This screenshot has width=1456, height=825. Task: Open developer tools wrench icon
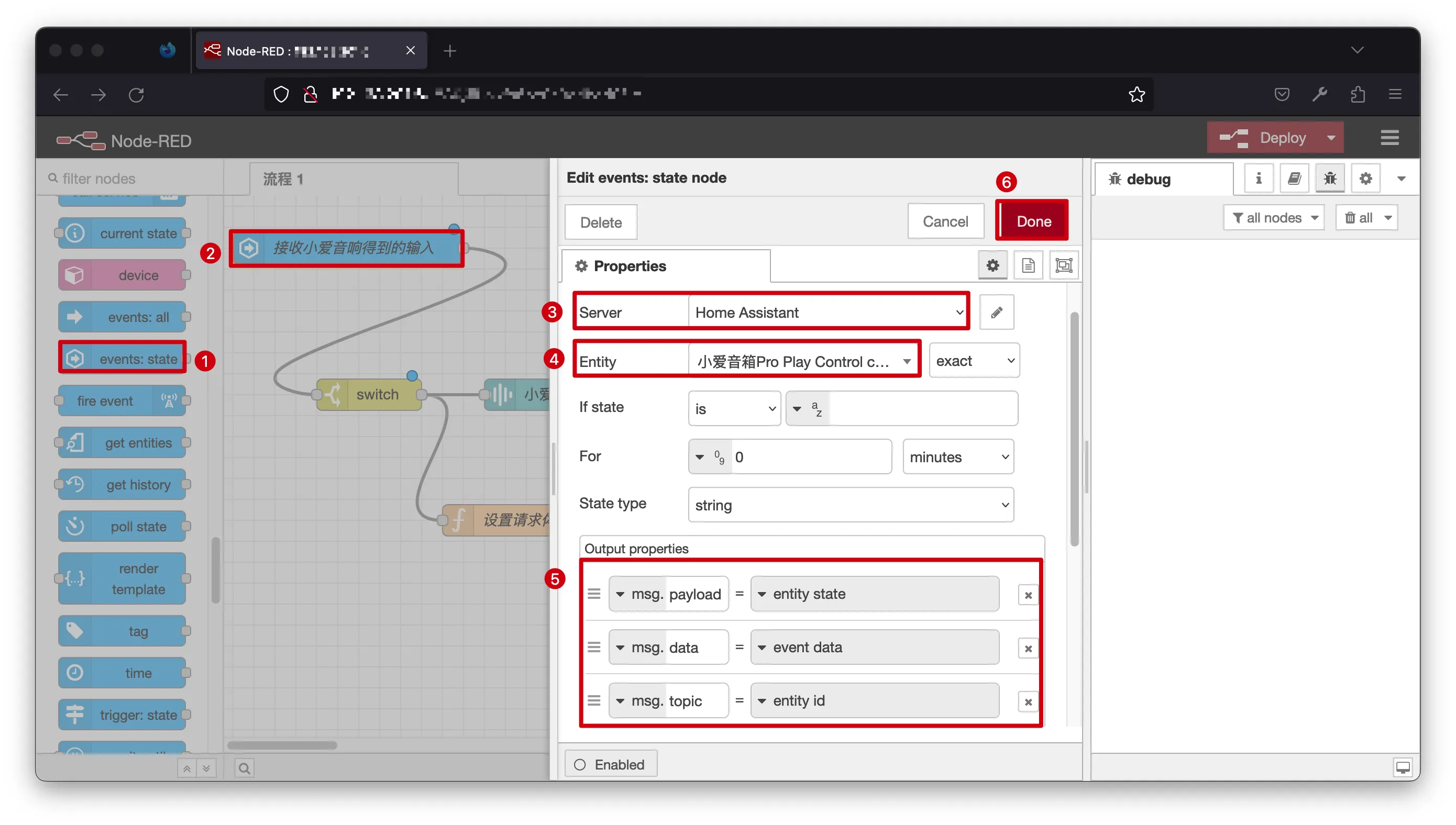[x=1319, y=94]
